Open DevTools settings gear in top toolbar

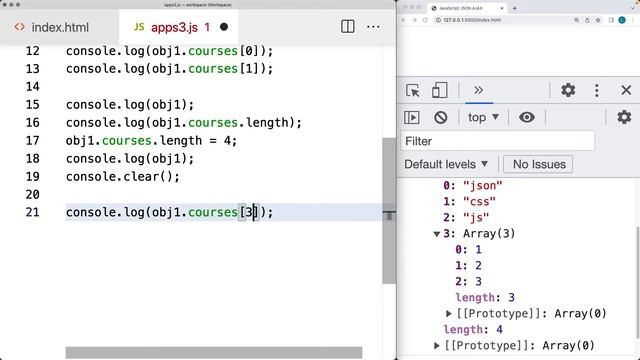click(x=568, y=90)
